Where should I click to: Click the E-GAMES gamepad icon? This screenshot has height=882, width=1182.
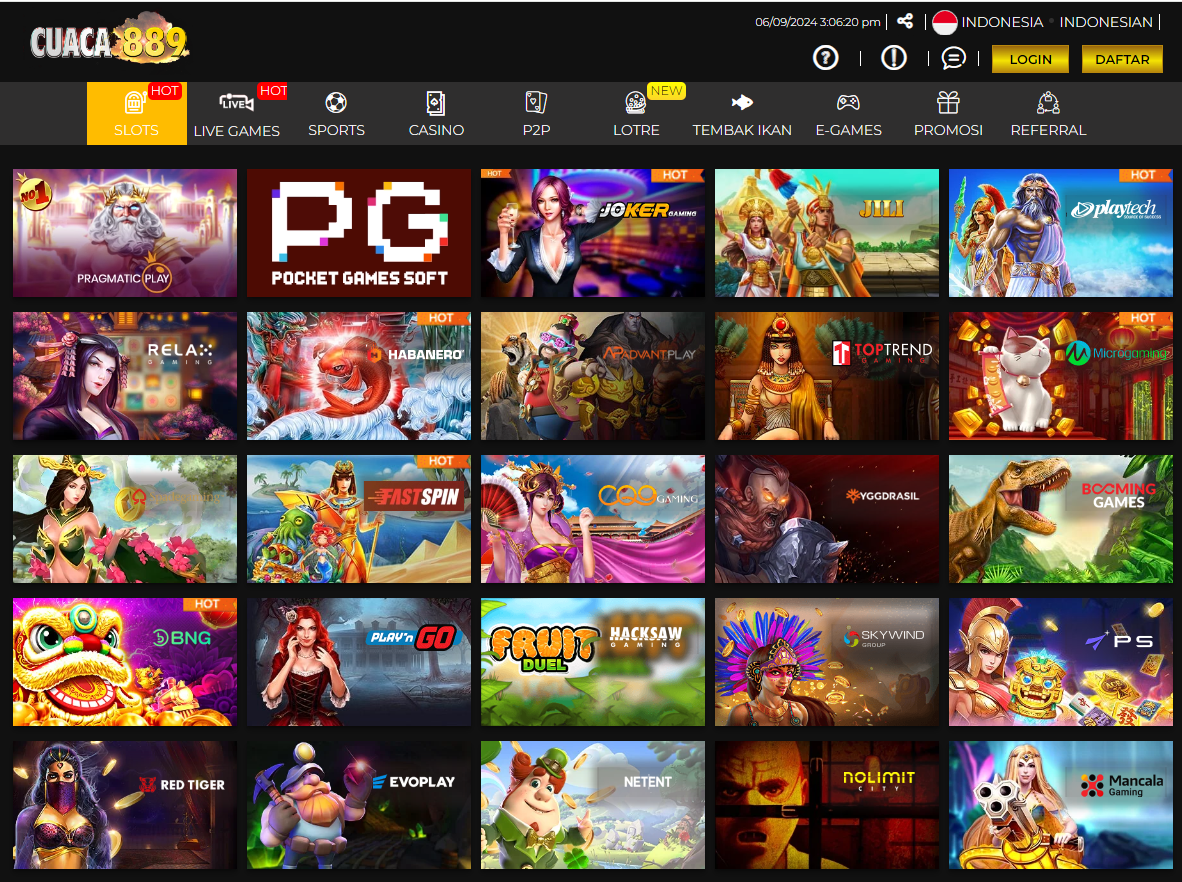pyautogui.click(x=848, y=102)
